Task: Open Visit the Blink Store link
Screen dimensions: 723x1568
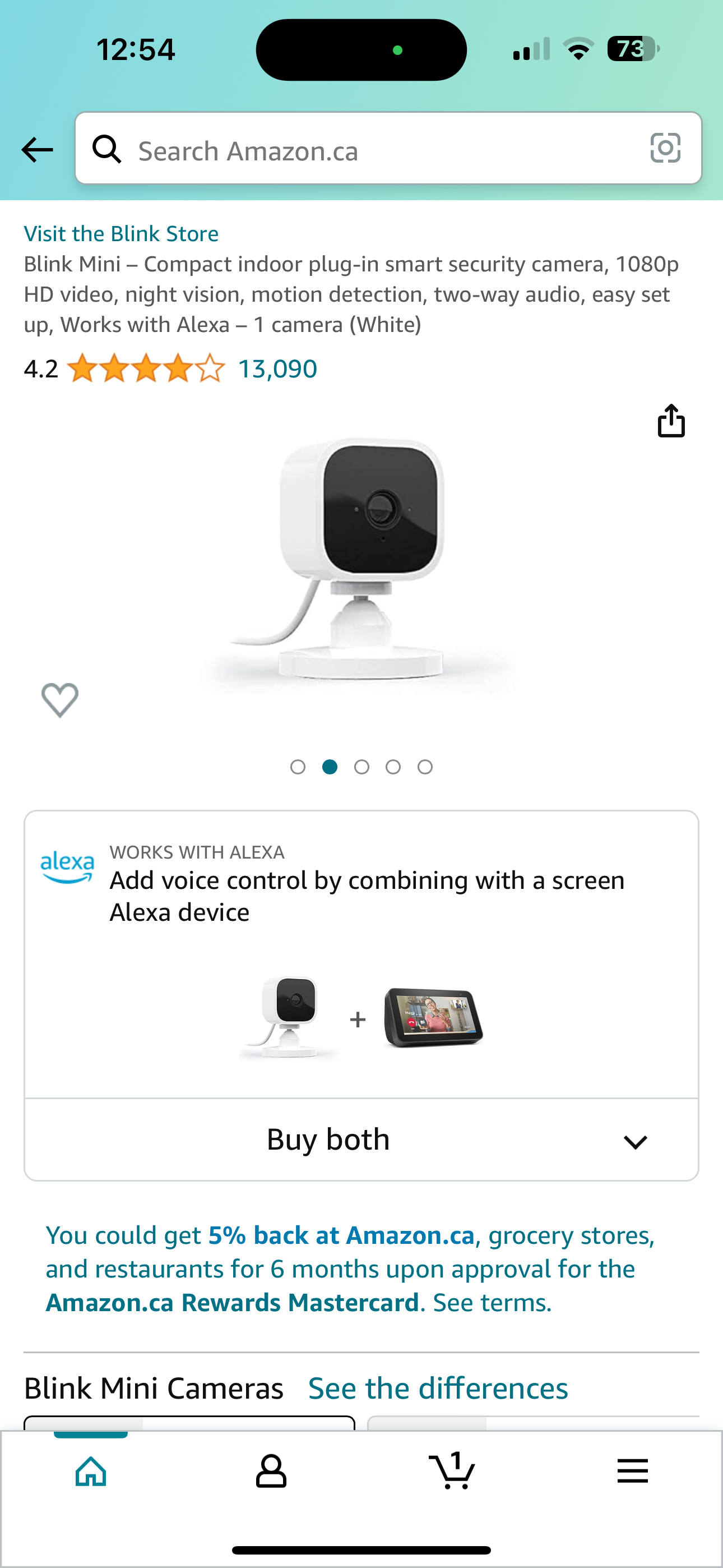Action: pyautogui.click(x=121, y=234)
